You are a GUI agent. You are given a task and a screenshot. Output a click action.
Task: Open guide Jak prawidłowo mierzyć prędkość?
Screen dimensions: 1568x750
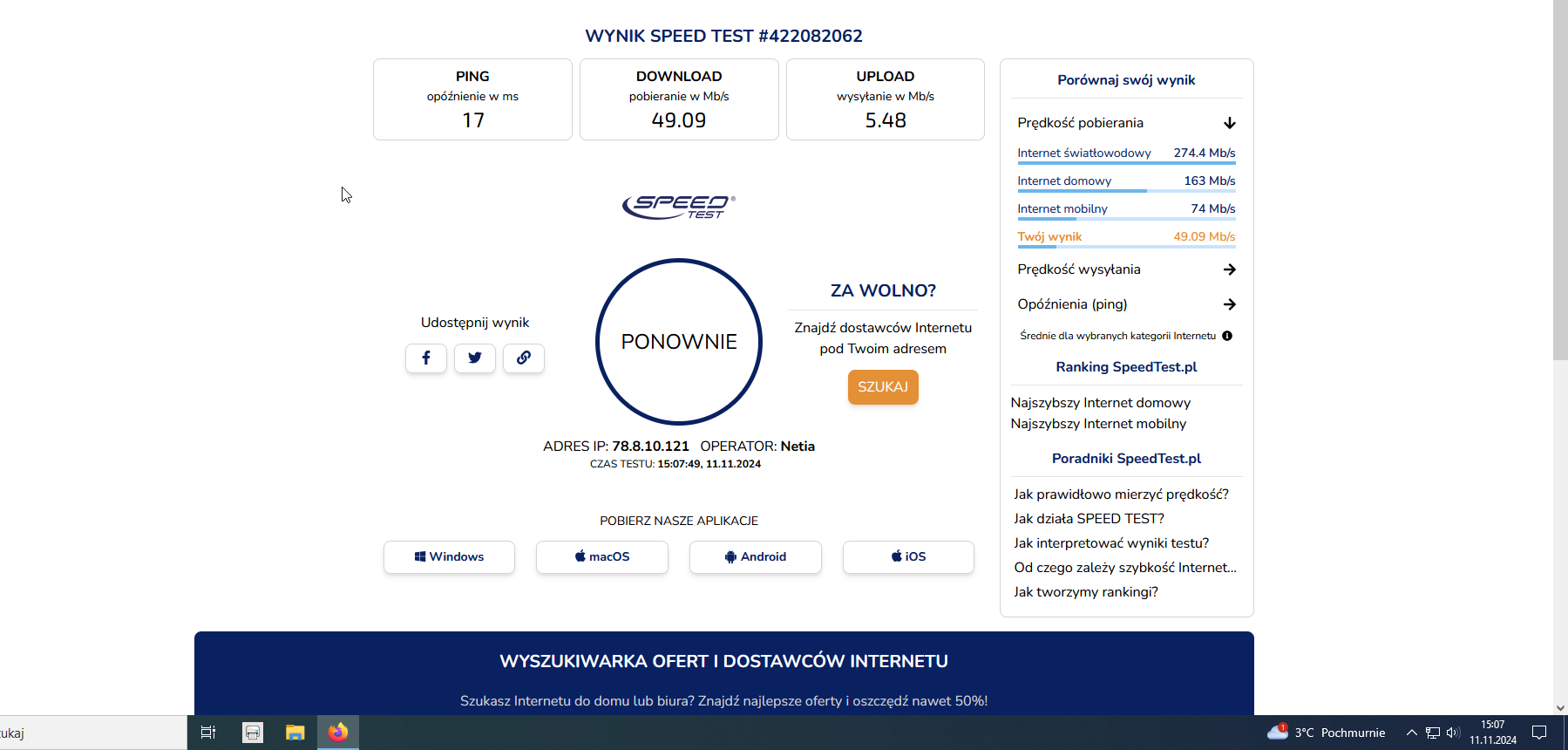[x=1121, y=494]
